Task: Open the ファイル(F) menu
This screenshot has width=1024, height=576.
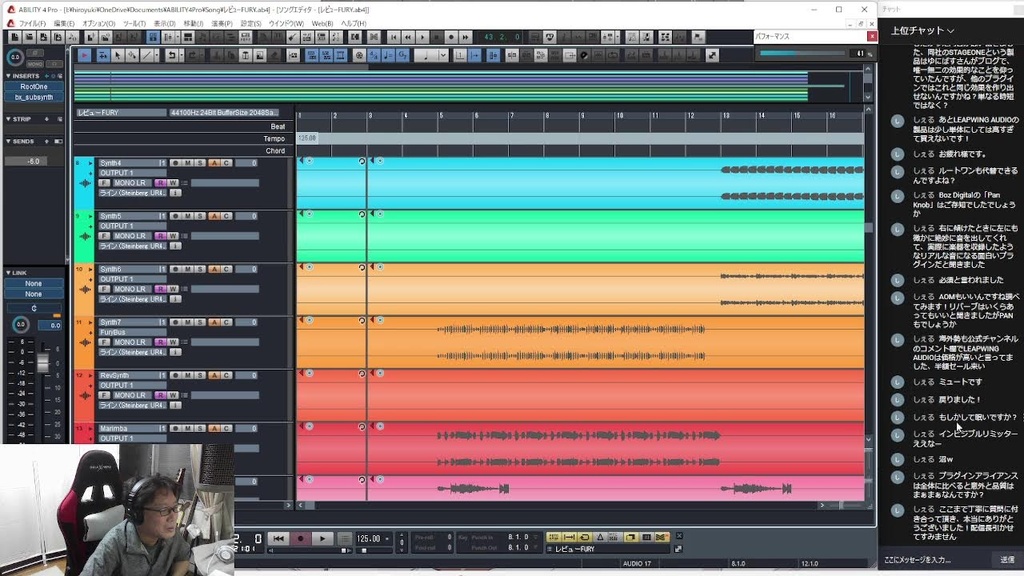Action: 32,23
